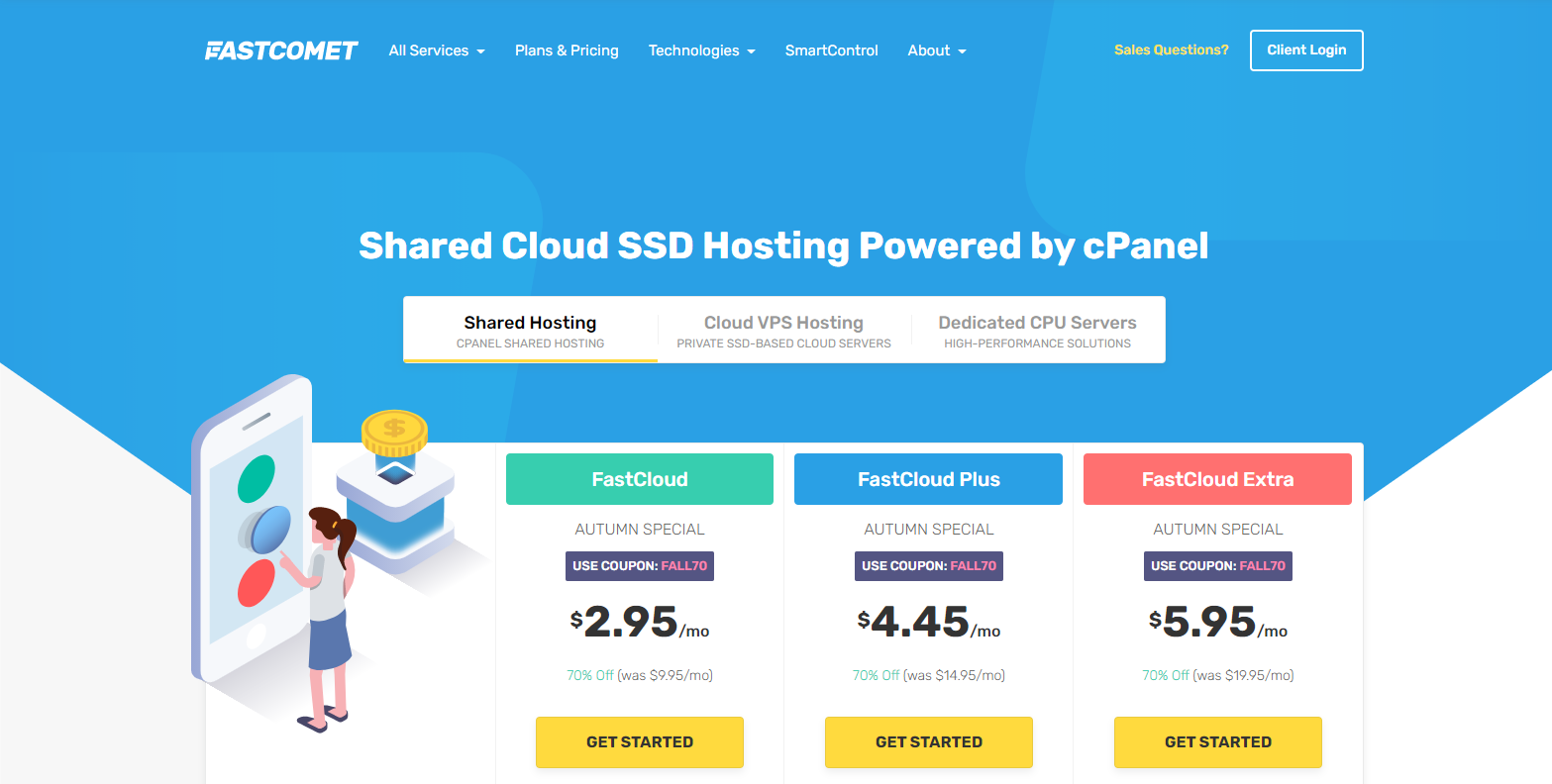Switch to Cloud VPS Hosting tab
Screen dimensions: 1552x784
coord(783,331)
